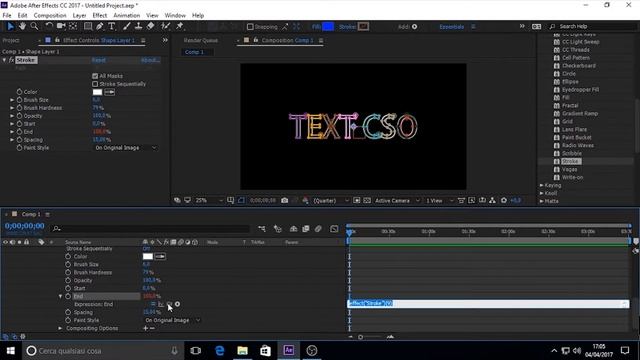
Task: Enable the Stroke Sequentially checkbox
Action: [95, 84]
